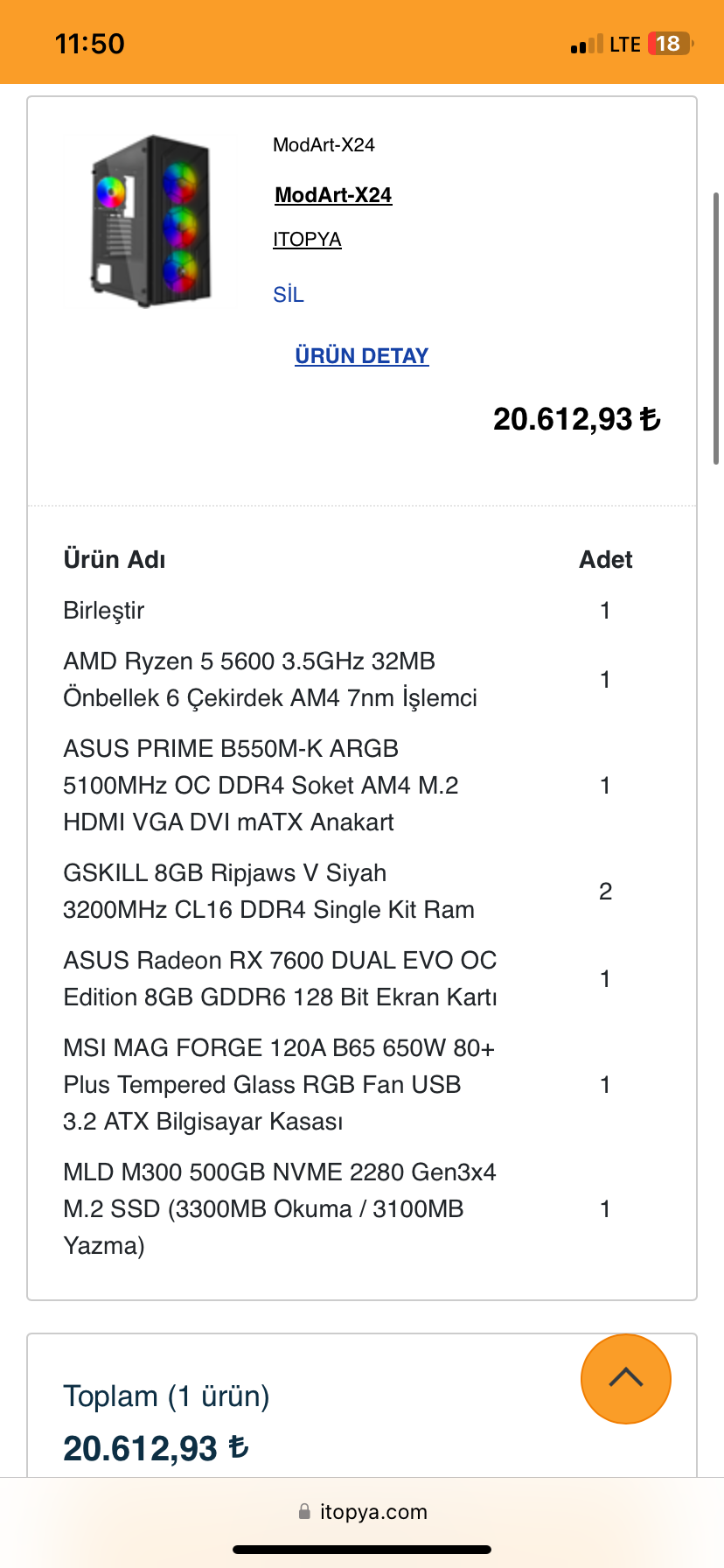The height and width of the screenshot is (1568, 724).
Task: Select the ASUS PRIME B550M-K ARGB row
Action: (261, 785)
